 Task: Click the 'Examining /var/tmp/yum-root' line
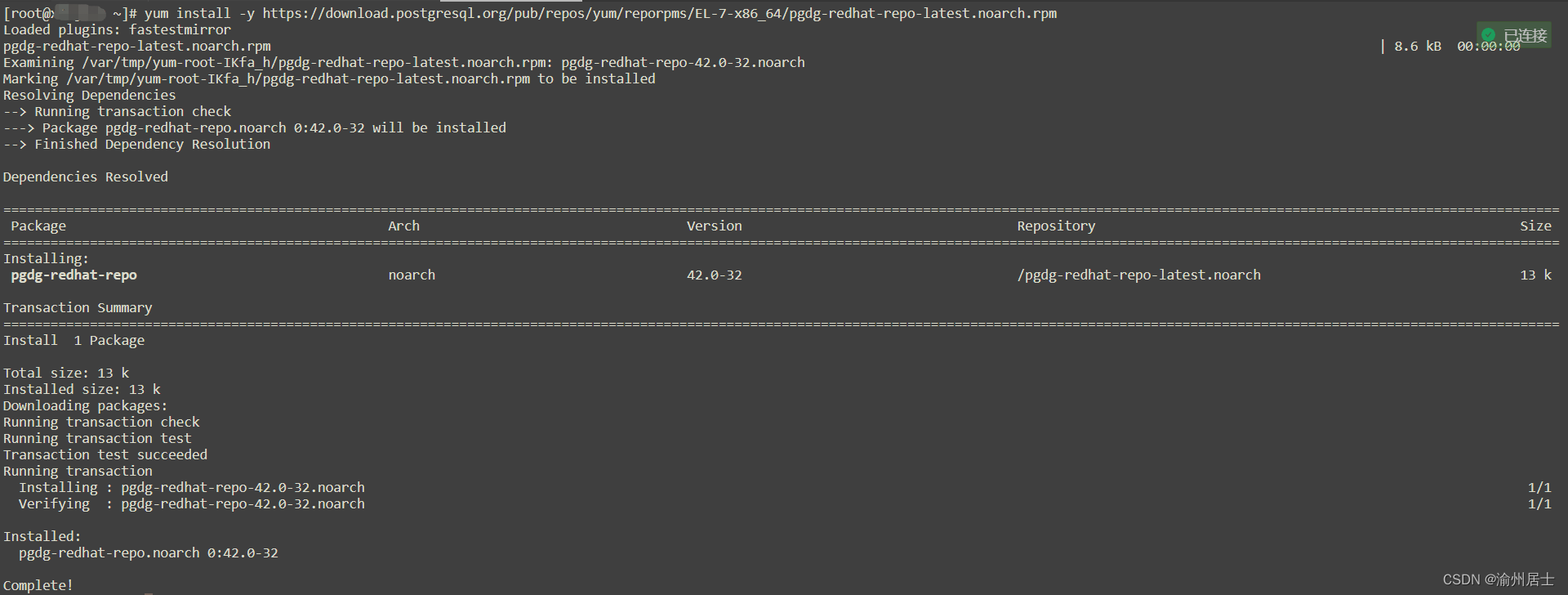click(x=404, y=62)
